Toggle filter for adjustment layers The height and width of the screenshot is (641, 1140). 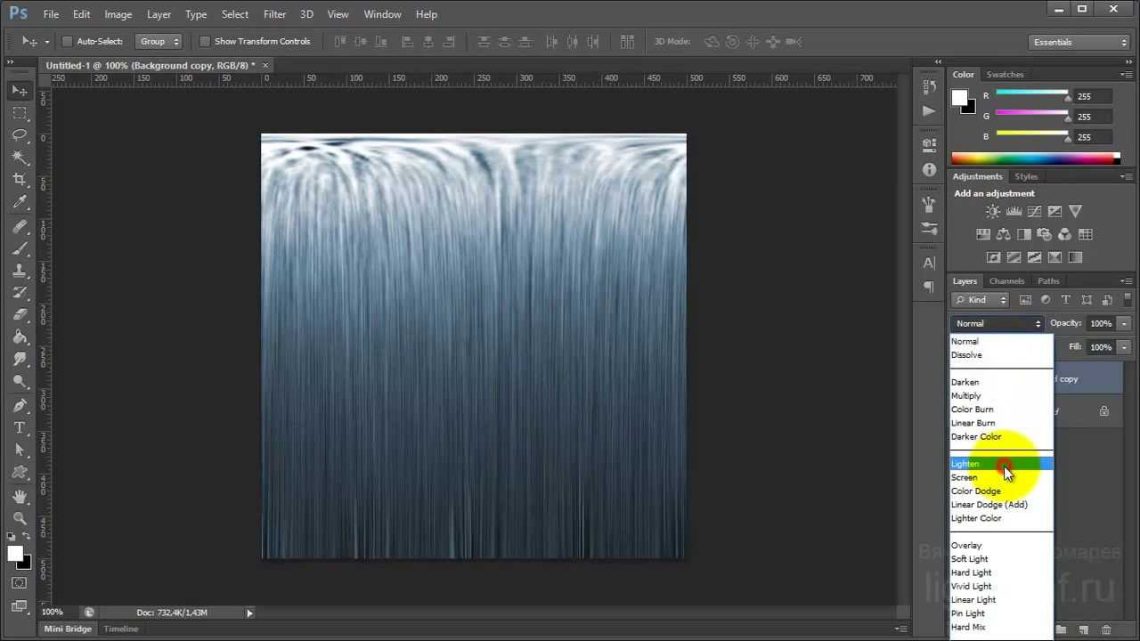(x=1045, y=300)
